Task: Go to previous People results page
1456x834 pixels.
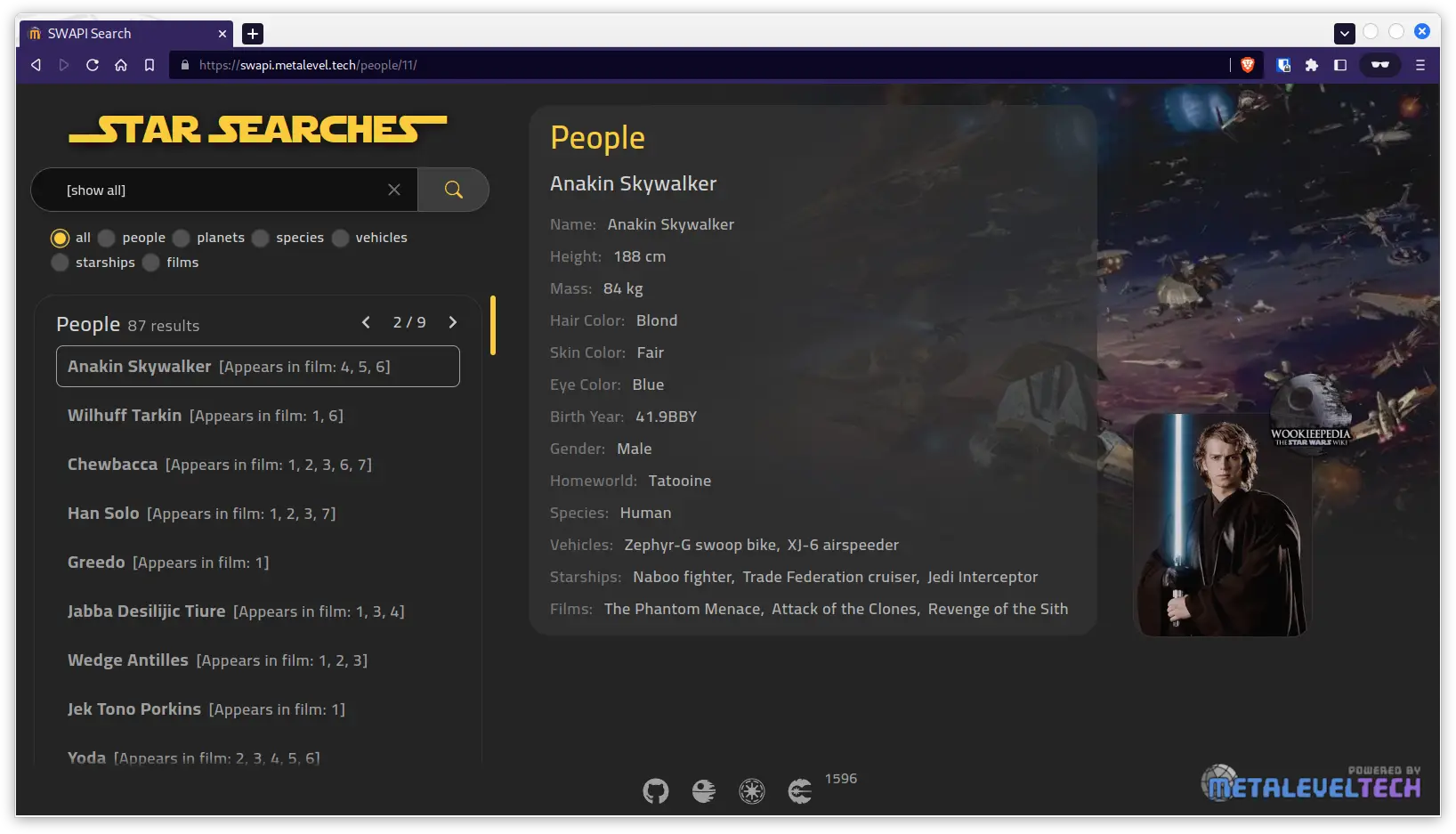Action: 366,322
